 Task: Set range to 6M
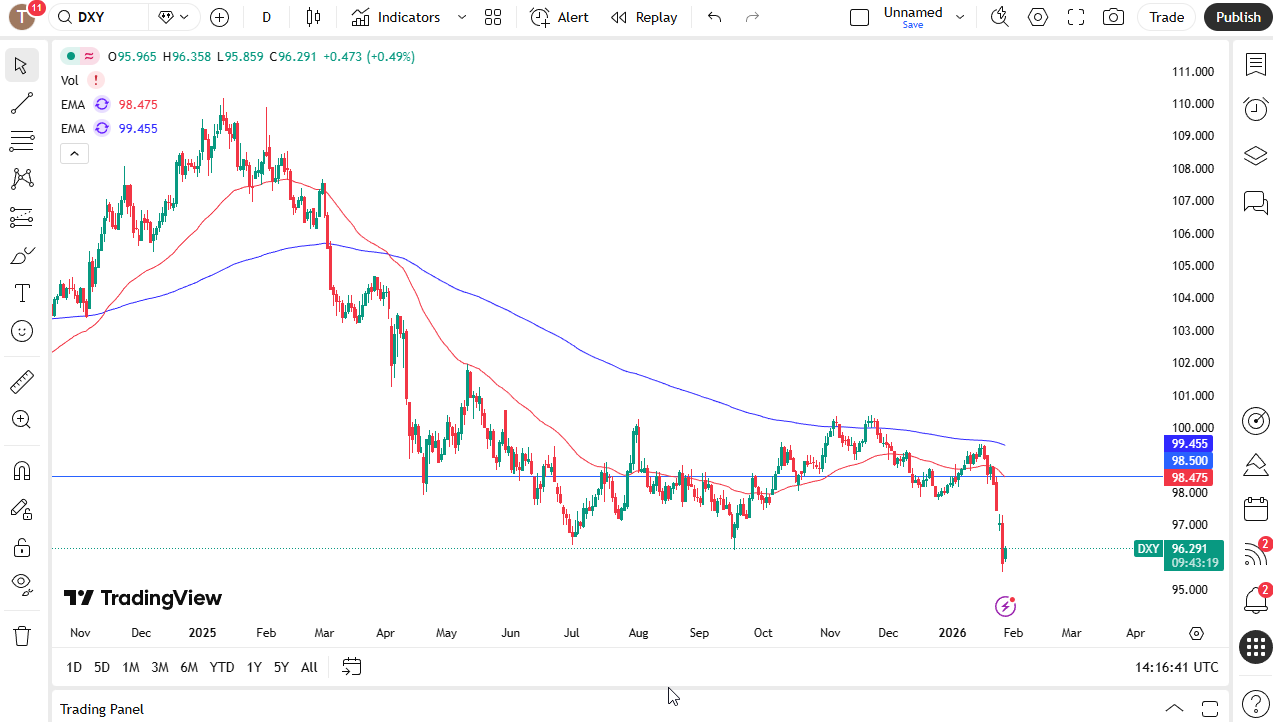click(189, 667)
